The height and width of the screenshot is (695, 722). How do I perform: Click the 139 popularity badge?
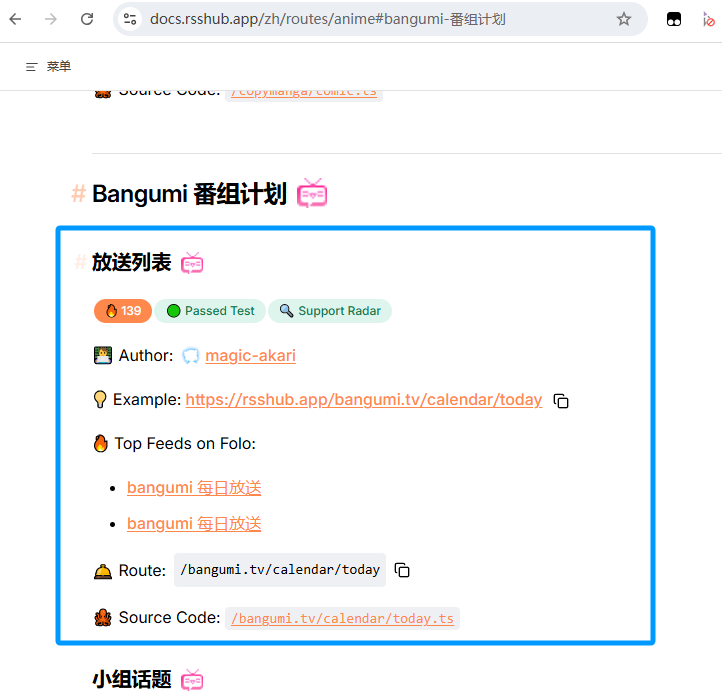123,311
